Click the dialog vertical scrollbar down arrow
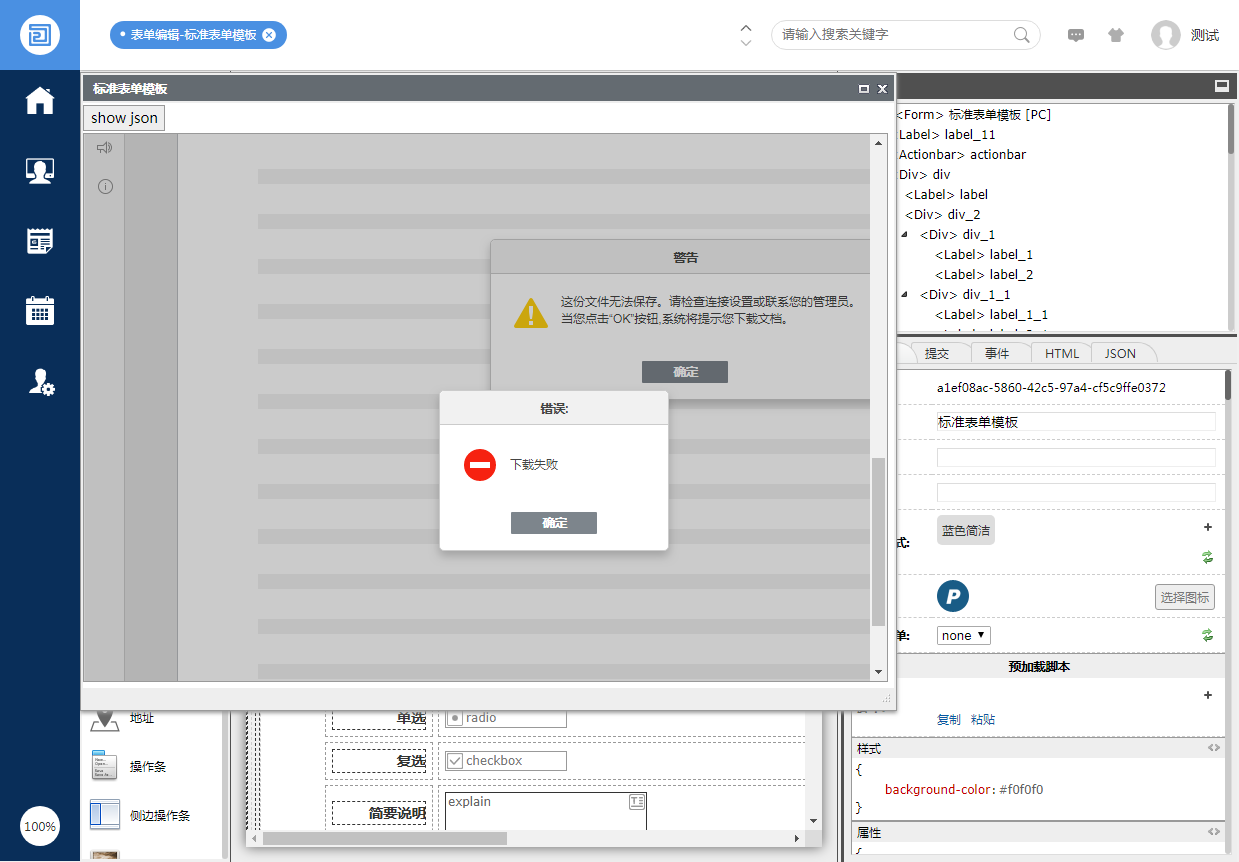The image size is (1239, 862). [879, 672]
